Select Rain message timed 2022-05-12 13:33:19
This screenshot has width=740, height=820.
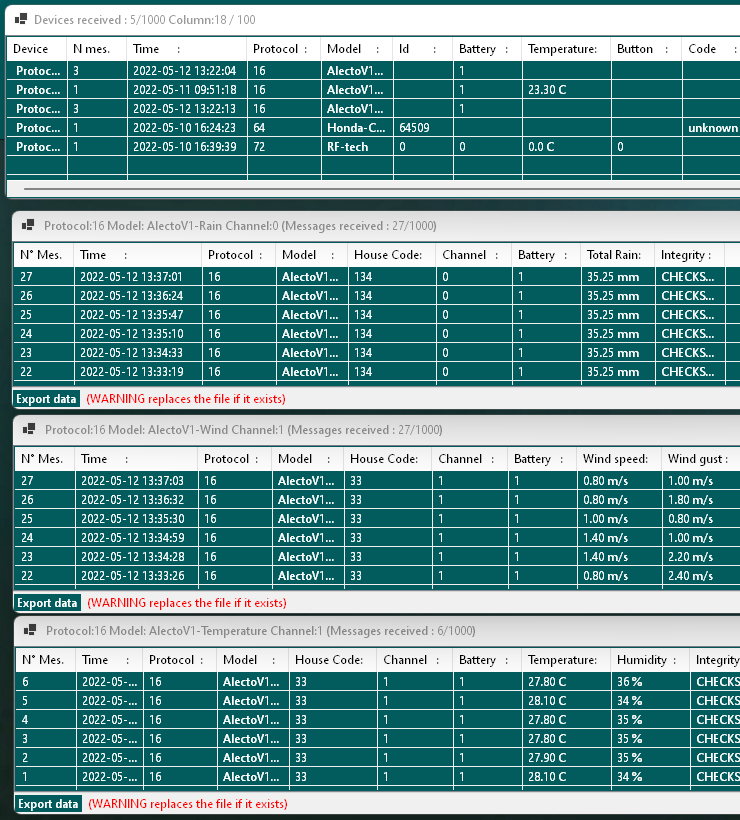[x=377, y=372]
